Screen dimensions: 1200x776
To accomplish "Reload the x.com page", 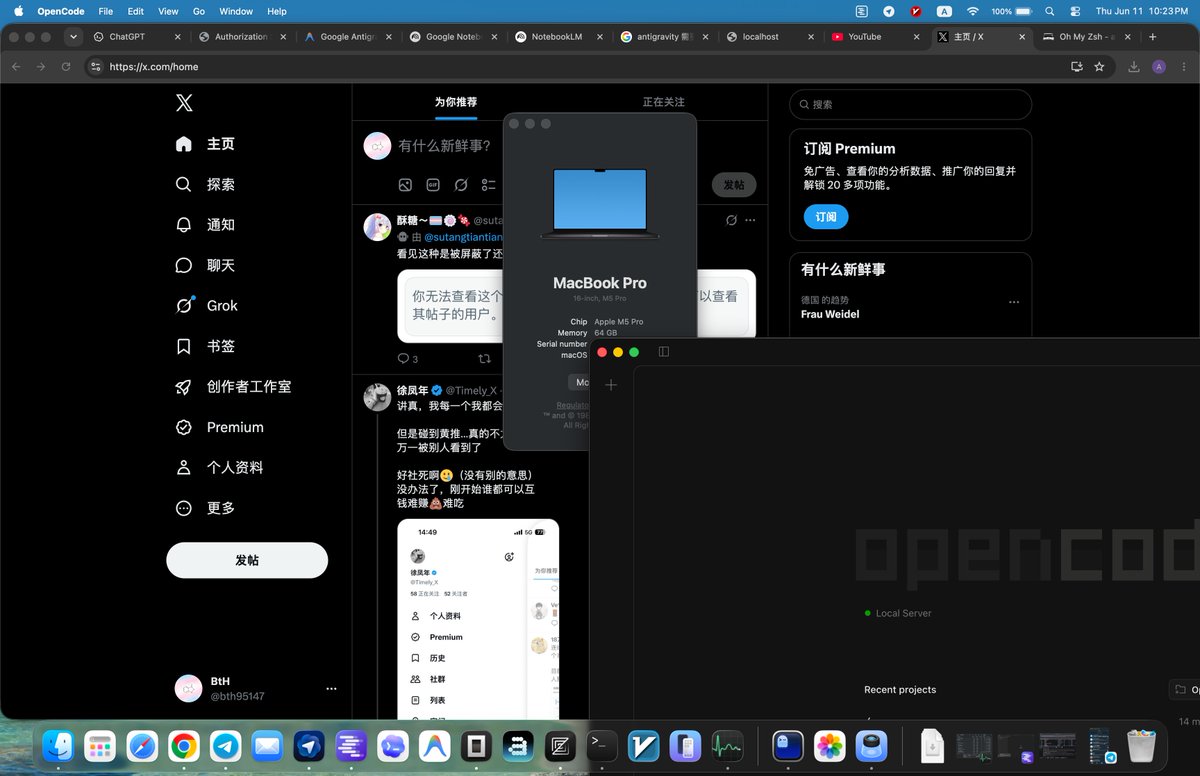I will pyautogui.click(x=66, y=67).
